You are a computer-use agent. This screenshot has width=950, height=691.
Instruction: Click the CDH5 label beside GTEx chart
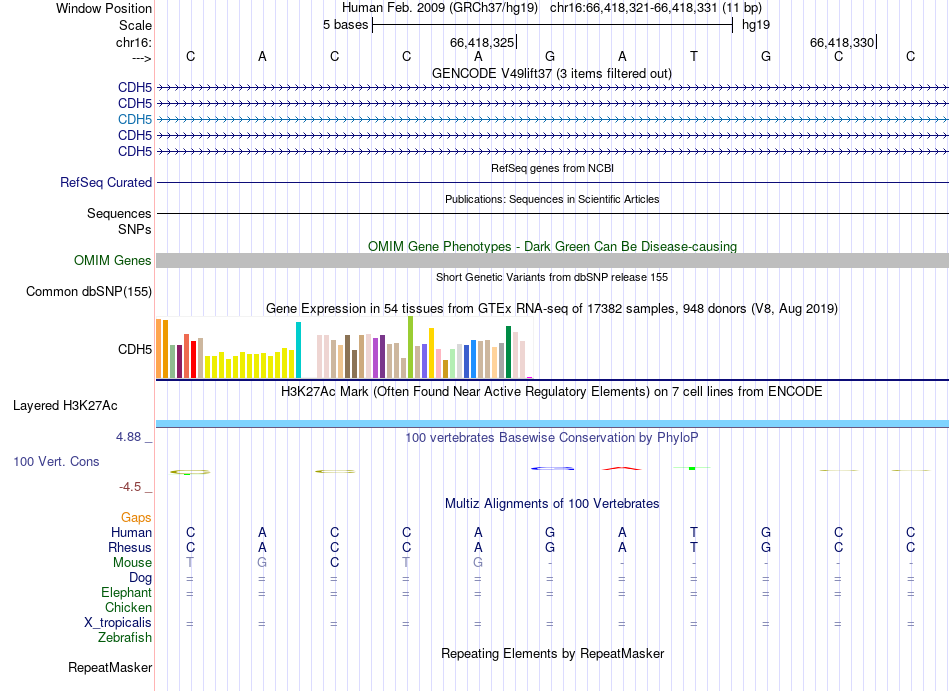[x=135, y=349]
